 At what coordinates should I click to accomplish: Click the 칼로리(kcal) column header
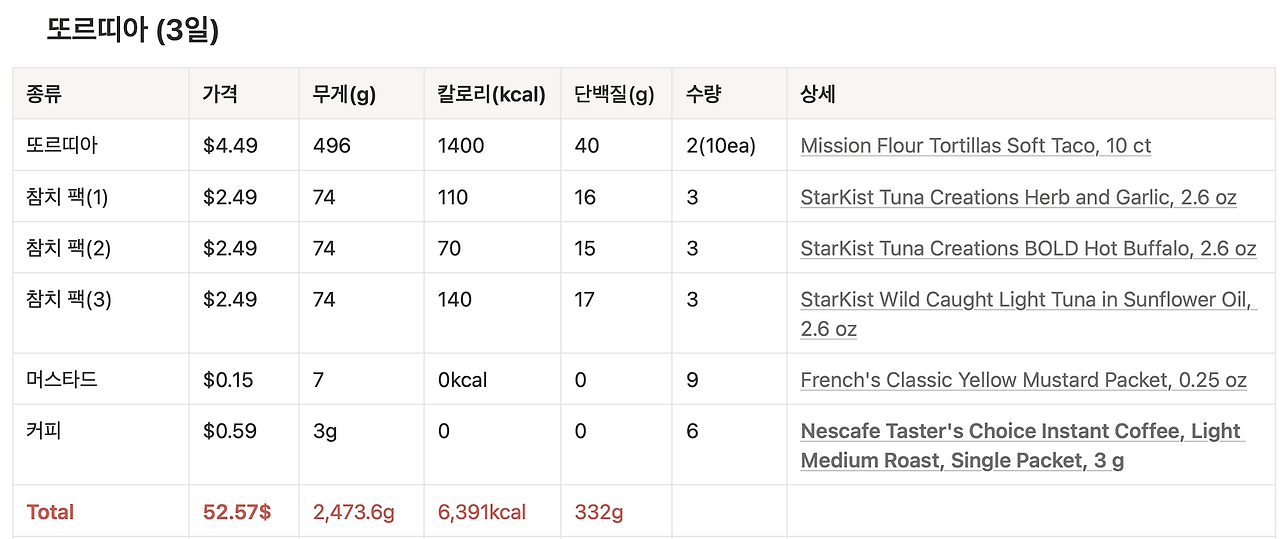491,95
